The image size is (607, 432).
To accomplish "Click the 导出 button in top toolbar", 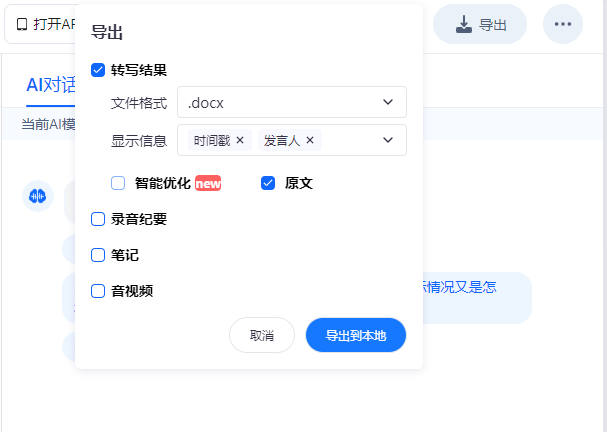I will click(x=480, y=24).
